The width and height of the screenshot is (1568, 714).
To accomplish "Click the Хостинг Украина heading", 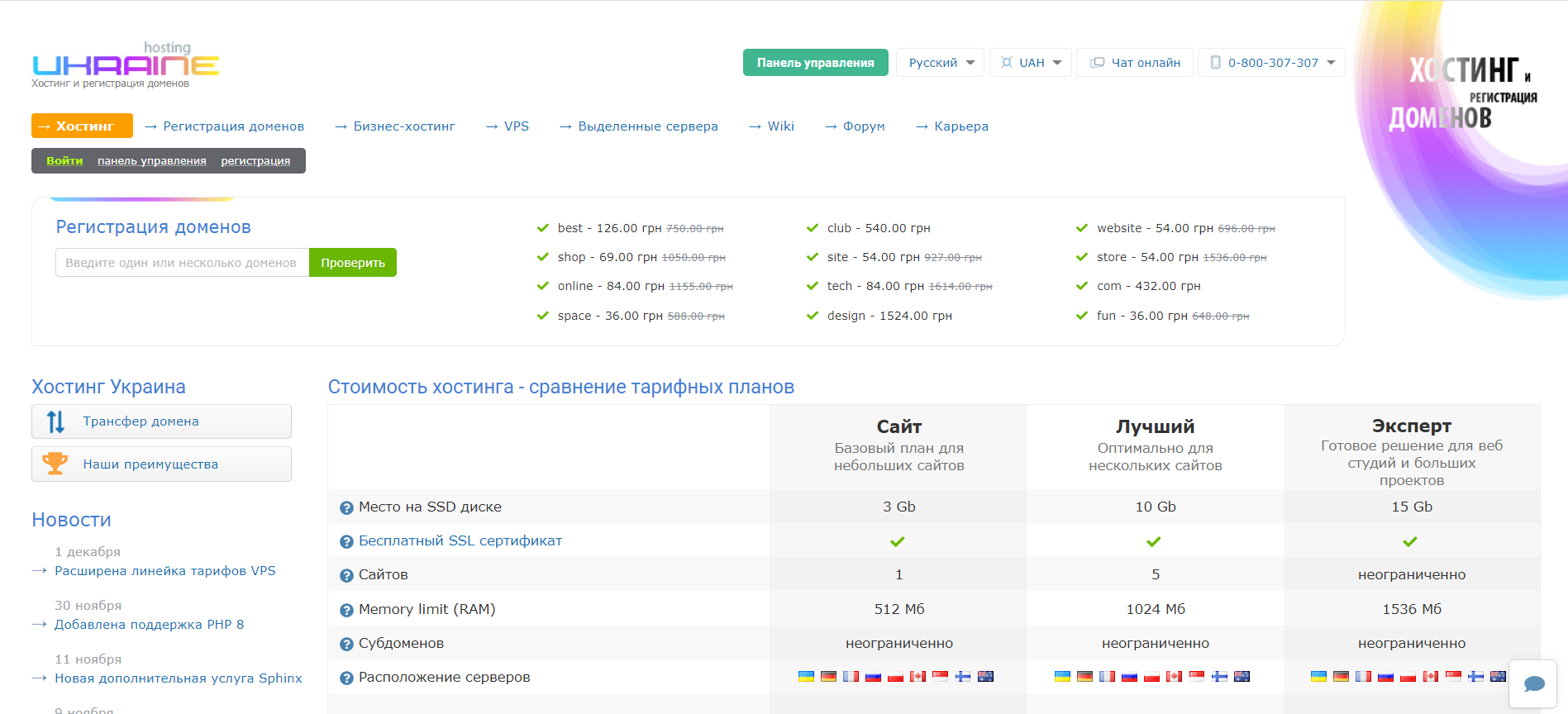I will (x=108, y=387).
